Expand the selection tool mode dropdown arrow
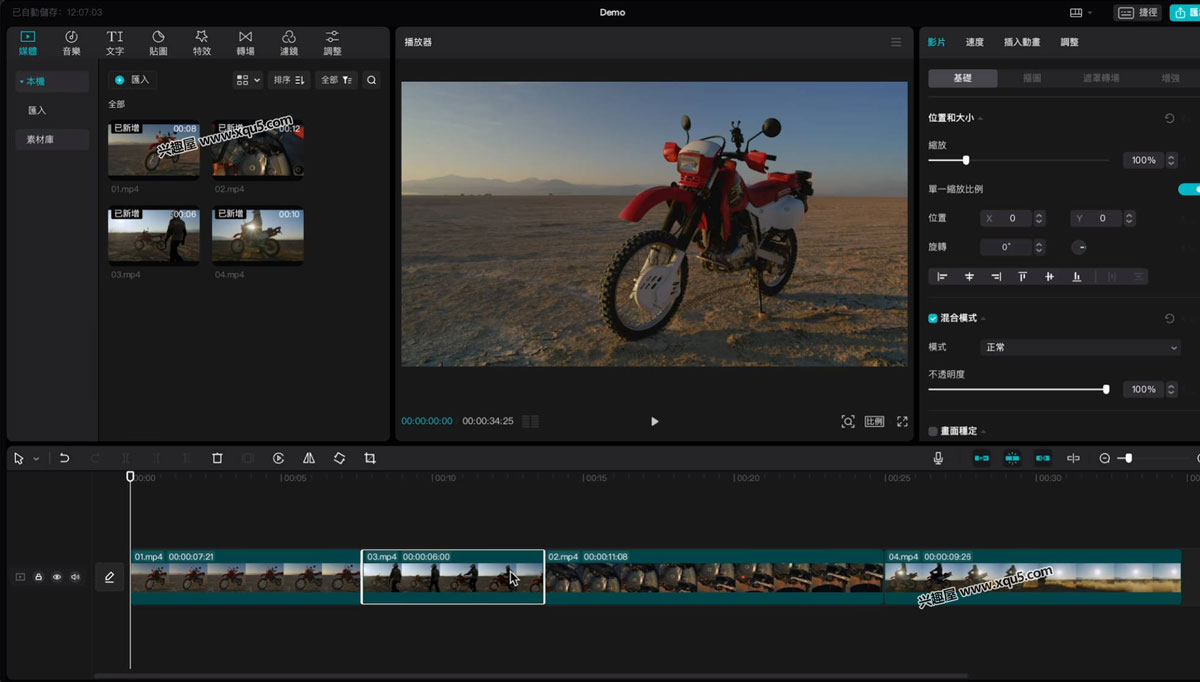 click(x=37, y=459)
